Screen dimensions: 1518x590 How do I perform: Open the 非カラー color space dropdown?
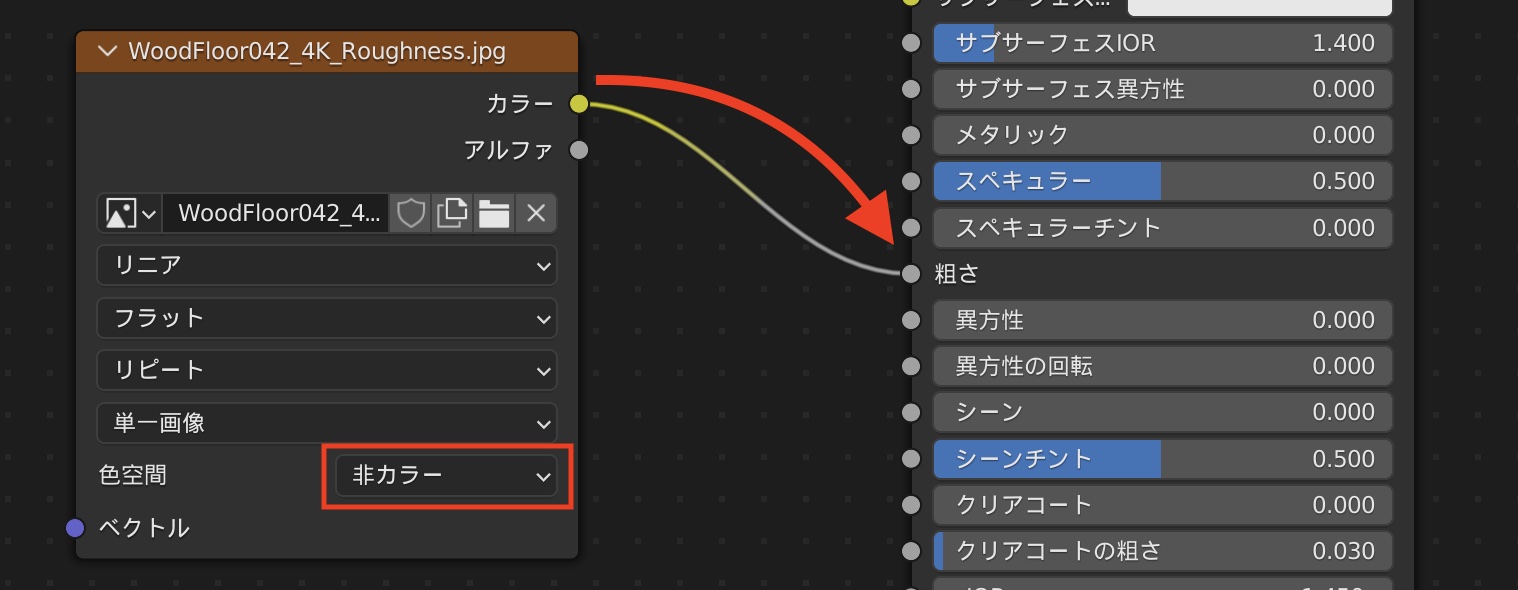click(x=446, y=476)
